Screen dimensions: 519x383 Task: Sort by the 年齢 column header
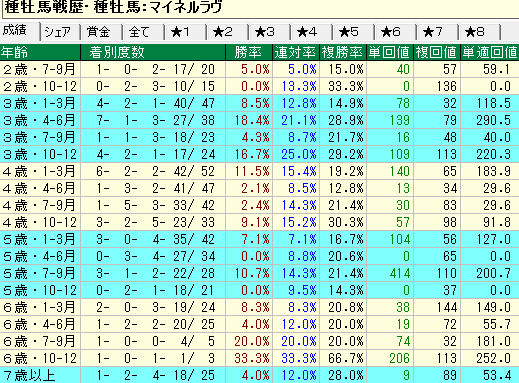pos(40,52)
